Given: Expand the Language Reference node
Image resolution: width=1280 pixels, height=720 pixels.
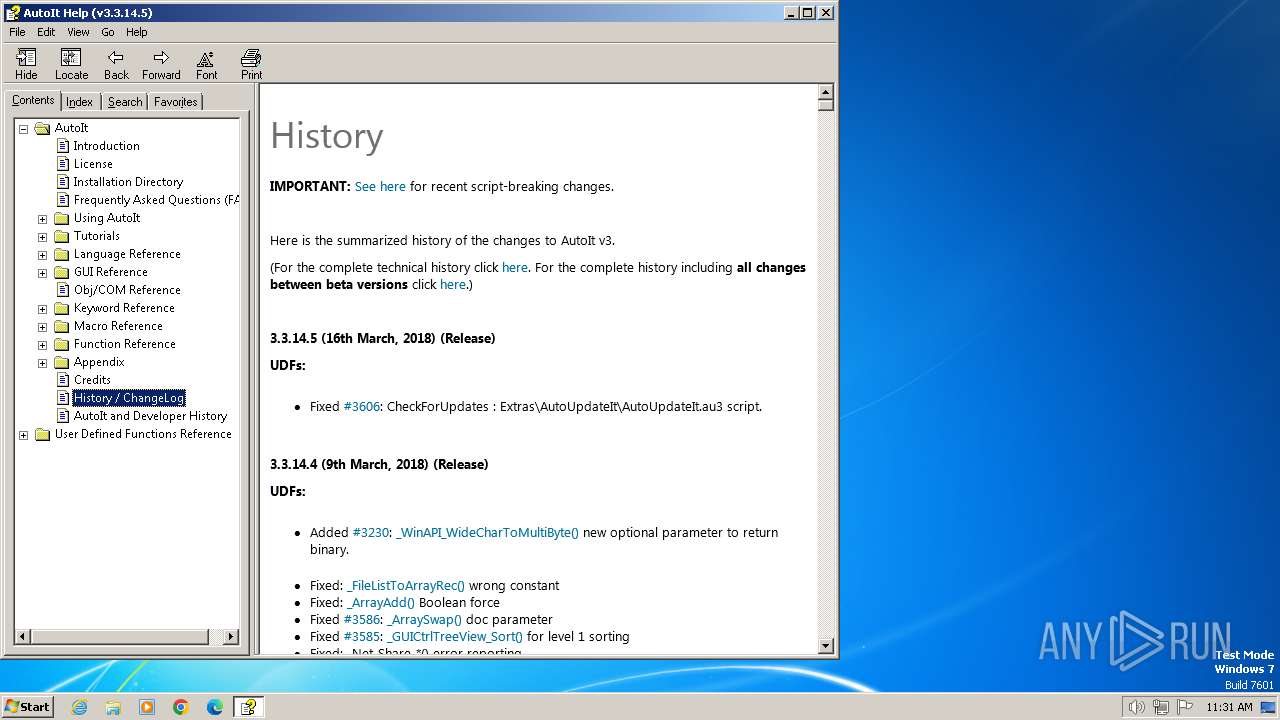Looking at the screenshot, I should point(42,255).
